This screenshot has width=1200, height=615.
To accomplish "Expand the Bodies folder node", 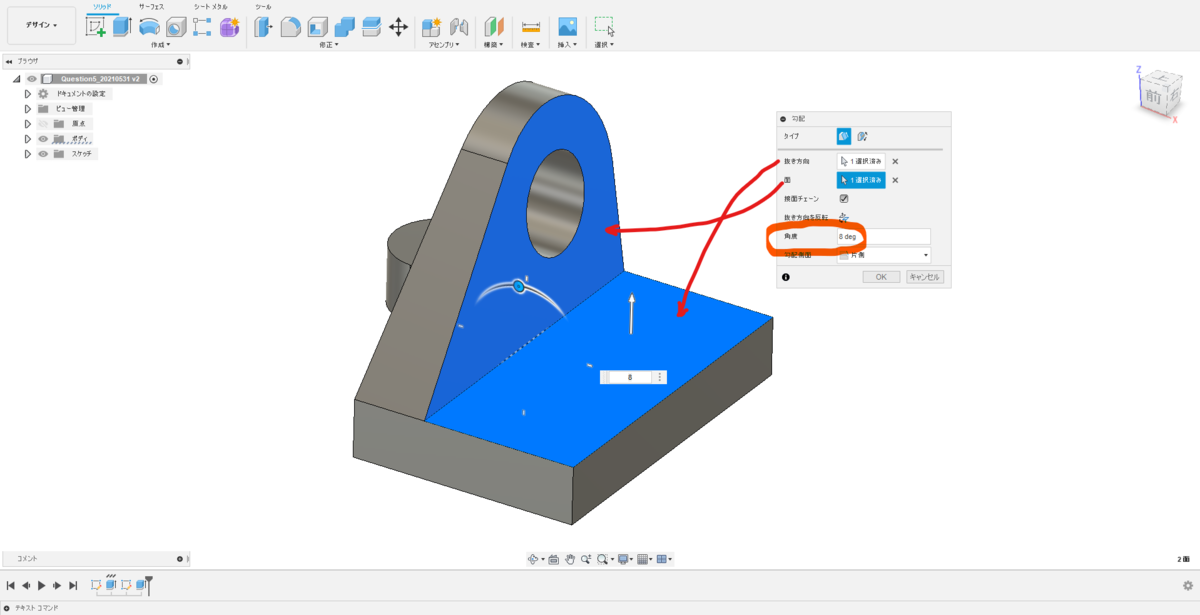I will (x=28, y=139).
